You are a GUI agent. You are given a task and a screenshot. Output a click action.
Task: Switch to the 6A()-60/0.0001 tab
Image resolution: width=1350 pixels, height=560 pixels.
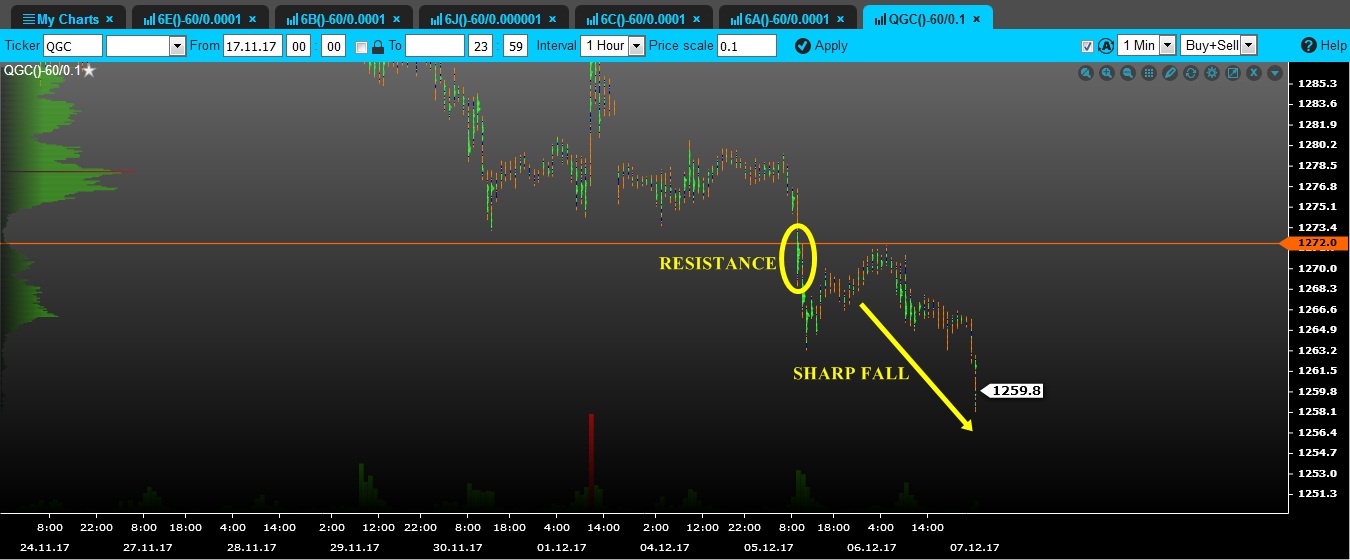787,19
